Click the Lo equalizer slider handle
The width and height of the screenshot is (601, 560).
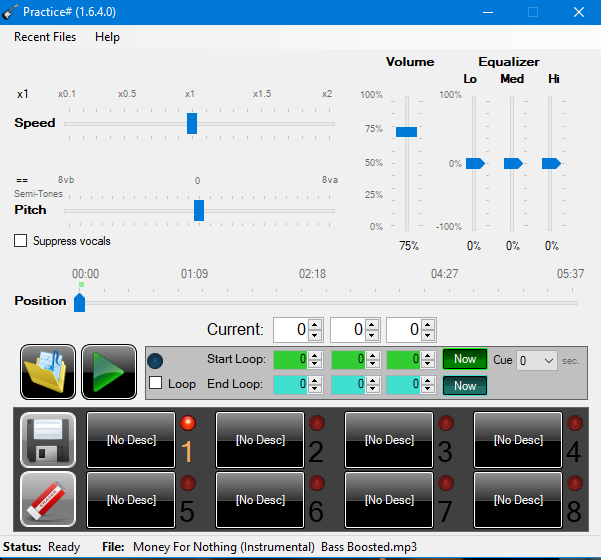click(x=476, y=164)
